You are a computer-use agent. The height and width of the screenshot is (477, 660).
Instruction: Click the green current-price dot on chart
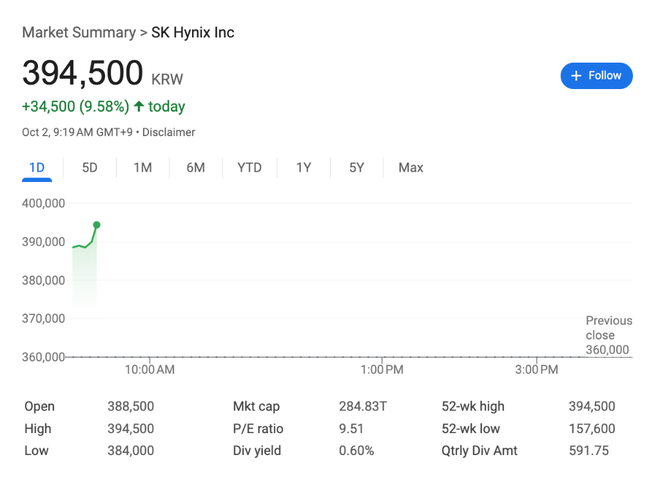tap(97, 225)
